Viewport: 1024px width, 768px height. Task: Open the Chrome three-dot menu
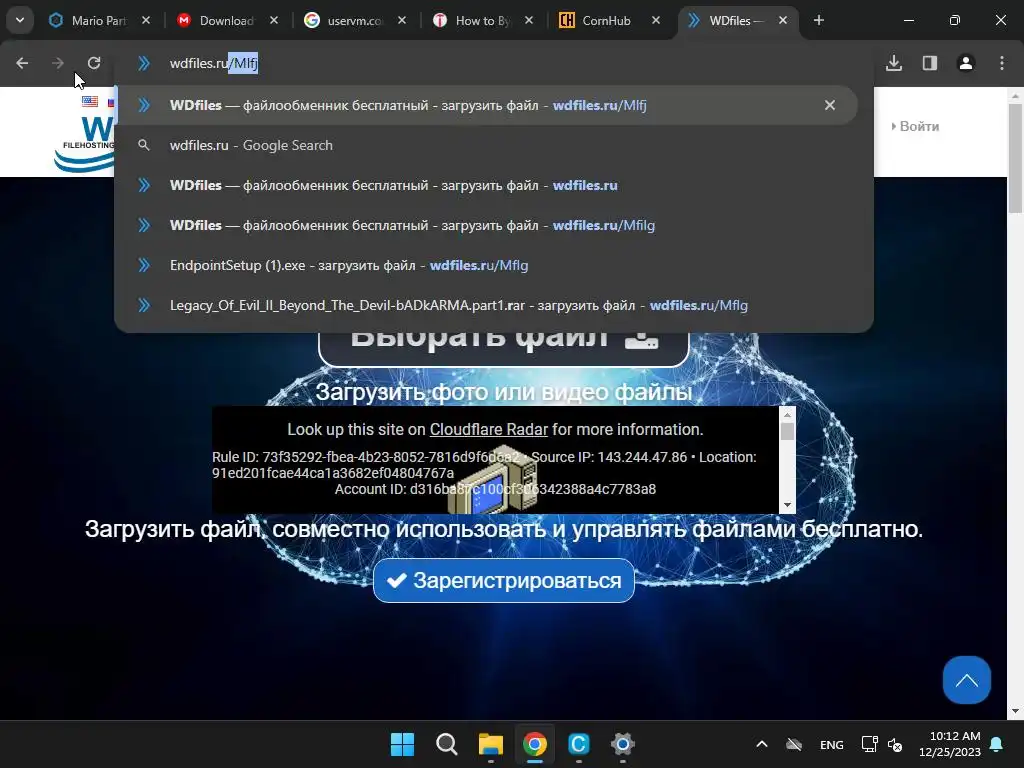tap(1002, 63)
